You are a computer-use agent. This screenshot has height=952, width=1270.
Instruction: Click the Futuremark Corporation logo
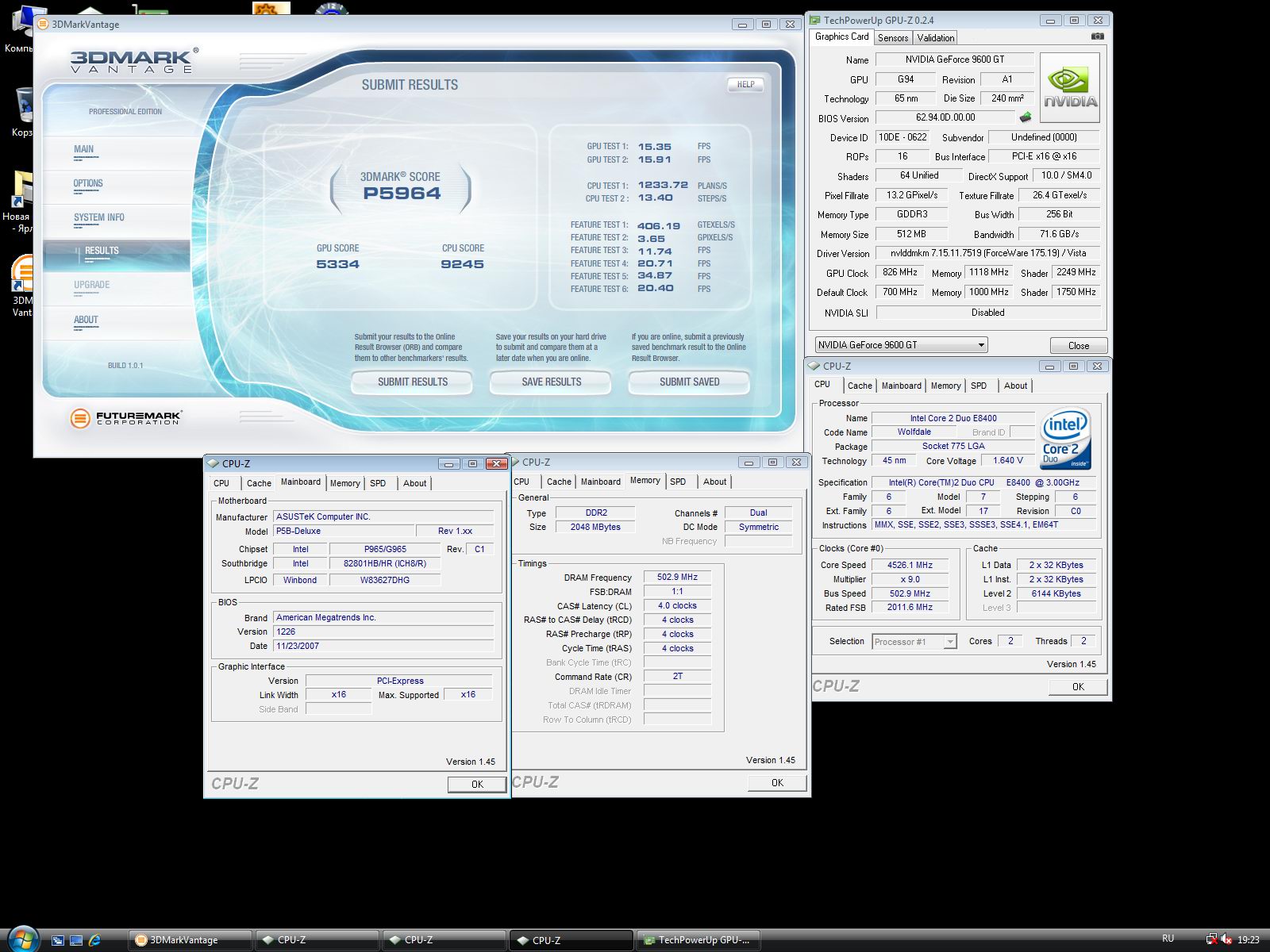(126, 417)
